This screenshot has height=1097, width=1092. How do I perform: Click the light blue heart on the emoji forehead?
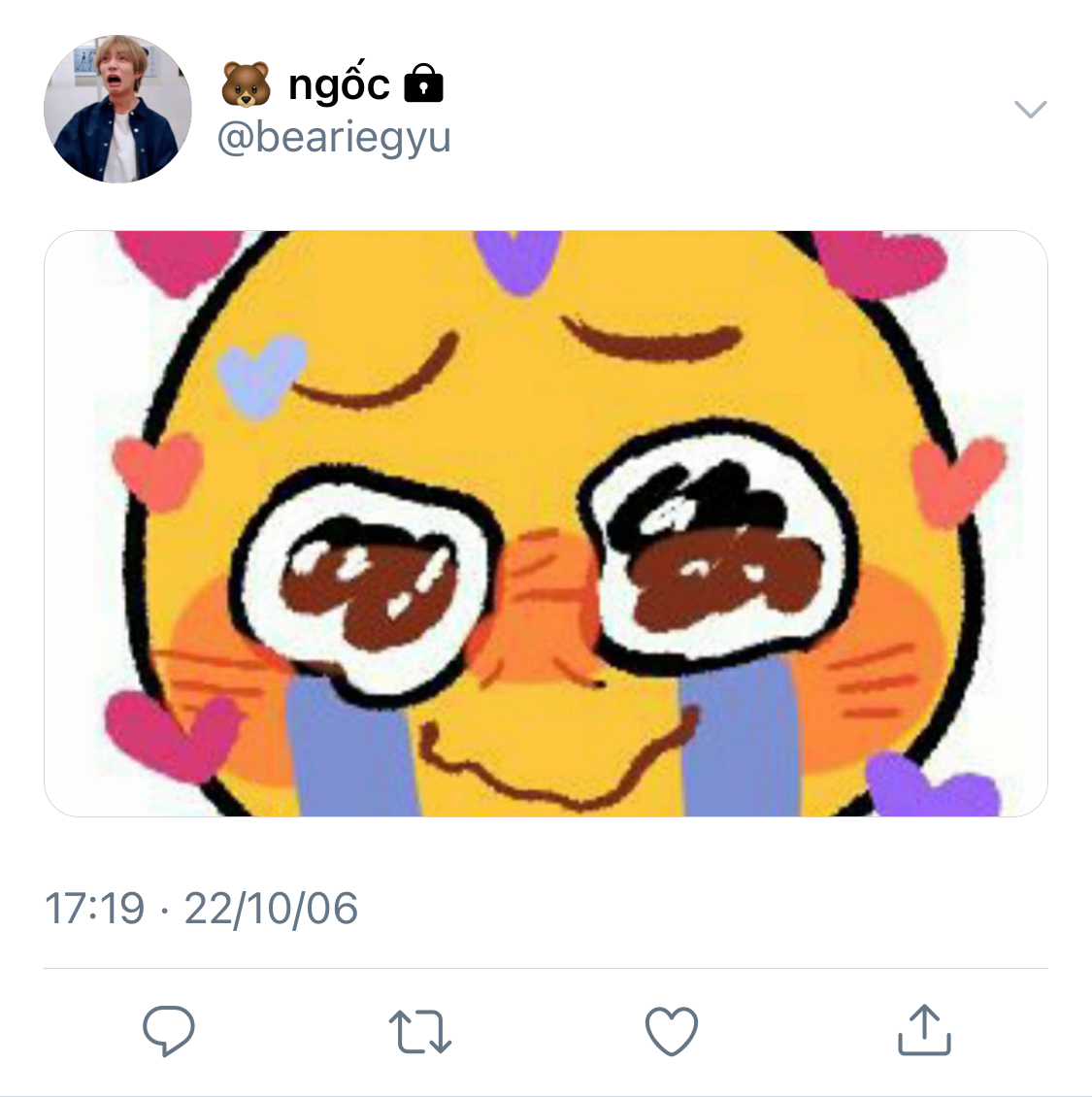(x=262, y=375)
